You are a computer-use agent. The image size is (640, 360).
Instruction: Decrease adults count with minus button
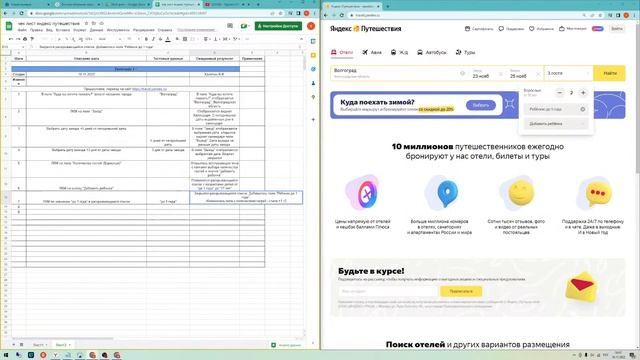pyautogui.click(x=560, y=93)
